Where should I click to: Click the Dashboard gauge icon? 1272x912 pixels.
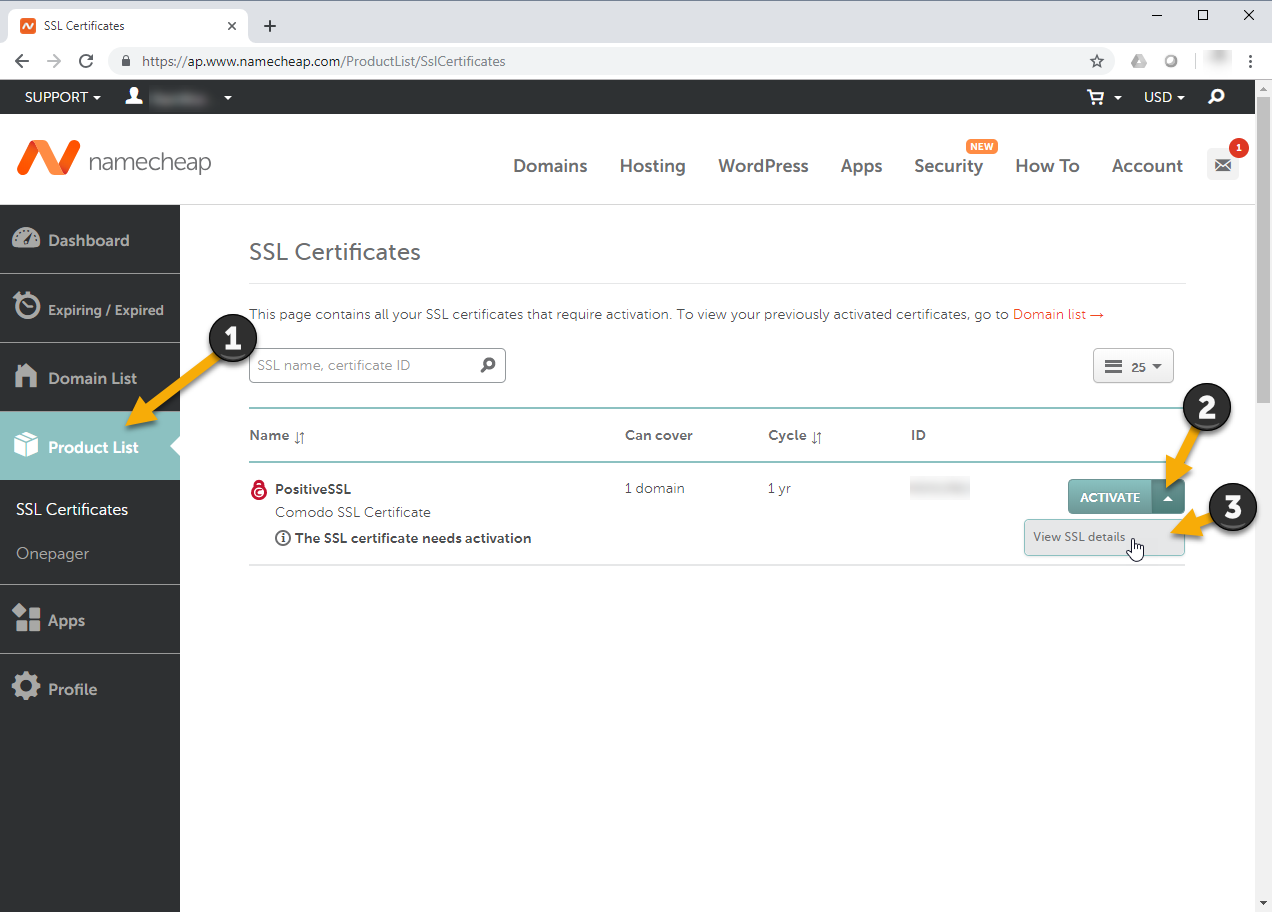click(26, 239)
